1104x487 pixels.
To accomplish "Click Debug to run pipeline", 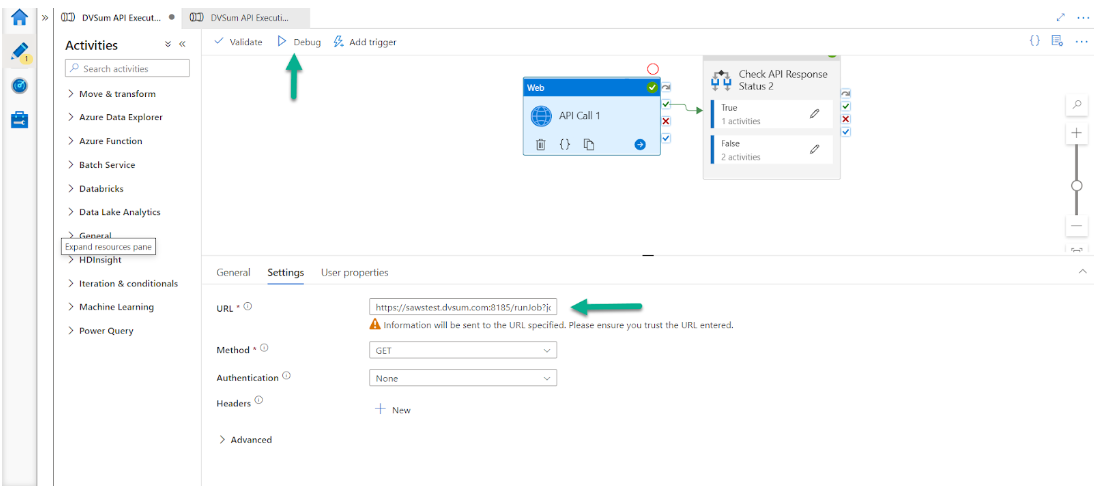I will tap(299, 42).
